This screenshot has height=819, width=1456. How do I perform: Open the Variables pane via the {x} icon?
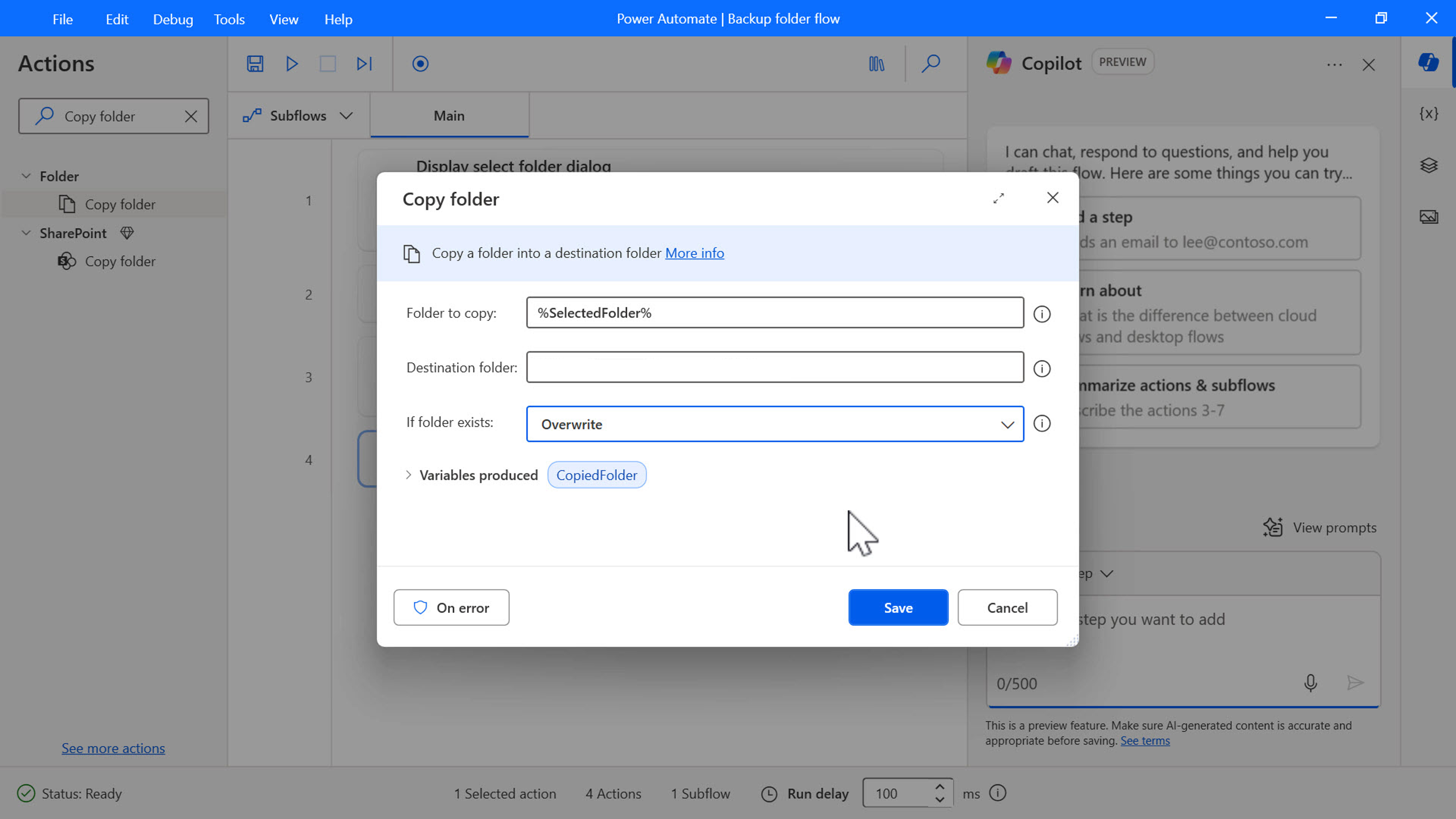1429,114
